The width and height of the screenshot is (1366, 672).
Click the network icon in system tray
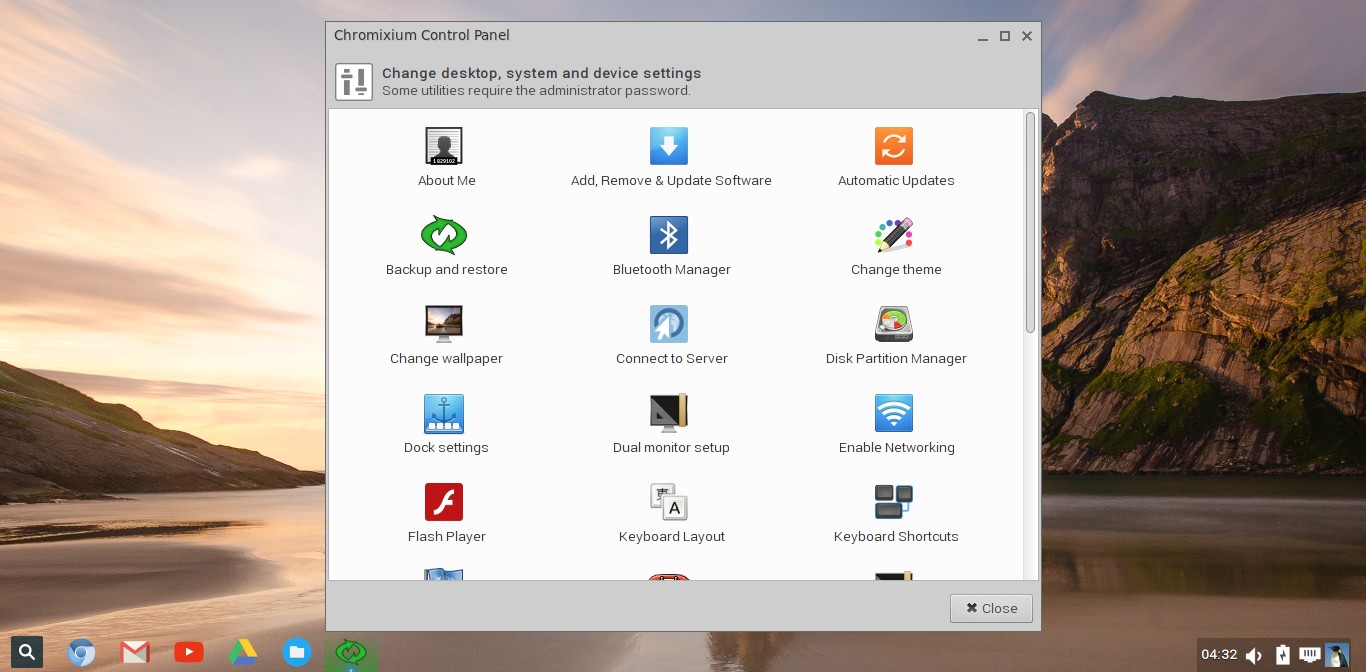(1310, 655)
